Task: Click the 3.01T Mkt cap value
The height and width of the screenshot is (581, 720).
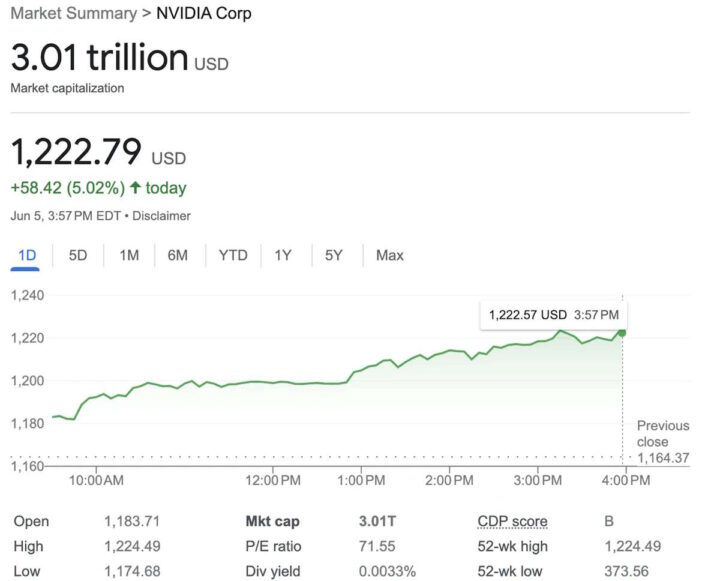Action: tap(377, 521)
